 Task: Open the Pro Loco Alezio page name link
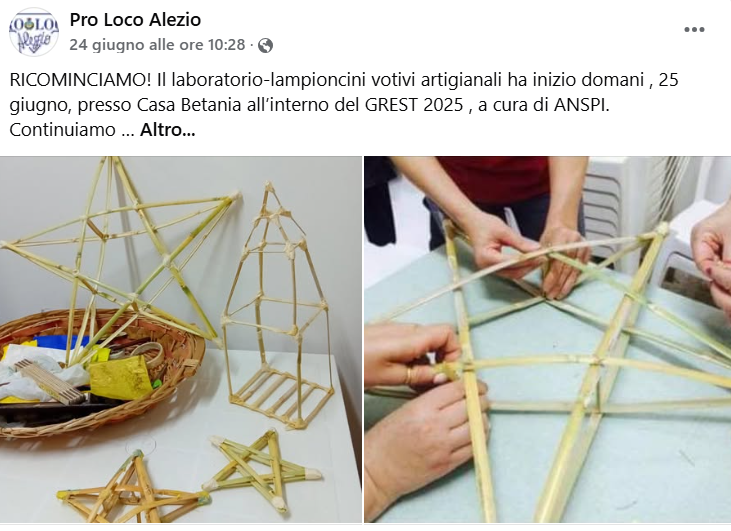click(135, 20)
